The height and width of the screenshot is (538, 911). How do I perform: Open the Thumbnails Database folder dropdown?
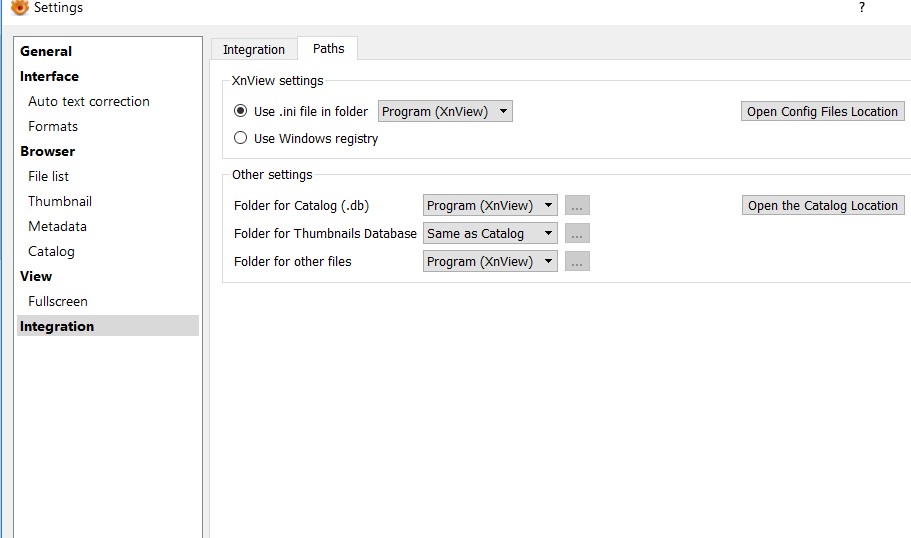pyautogui.click(x=490, y=234)
